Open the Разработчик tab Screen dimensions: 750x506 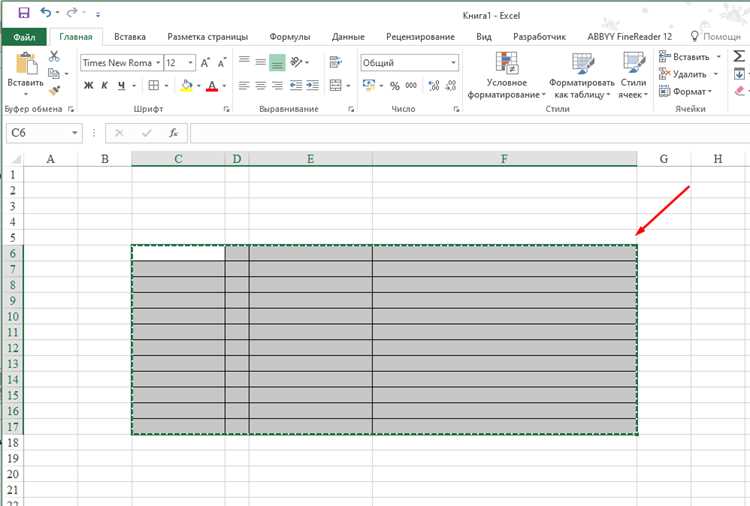tap(539, 37)
